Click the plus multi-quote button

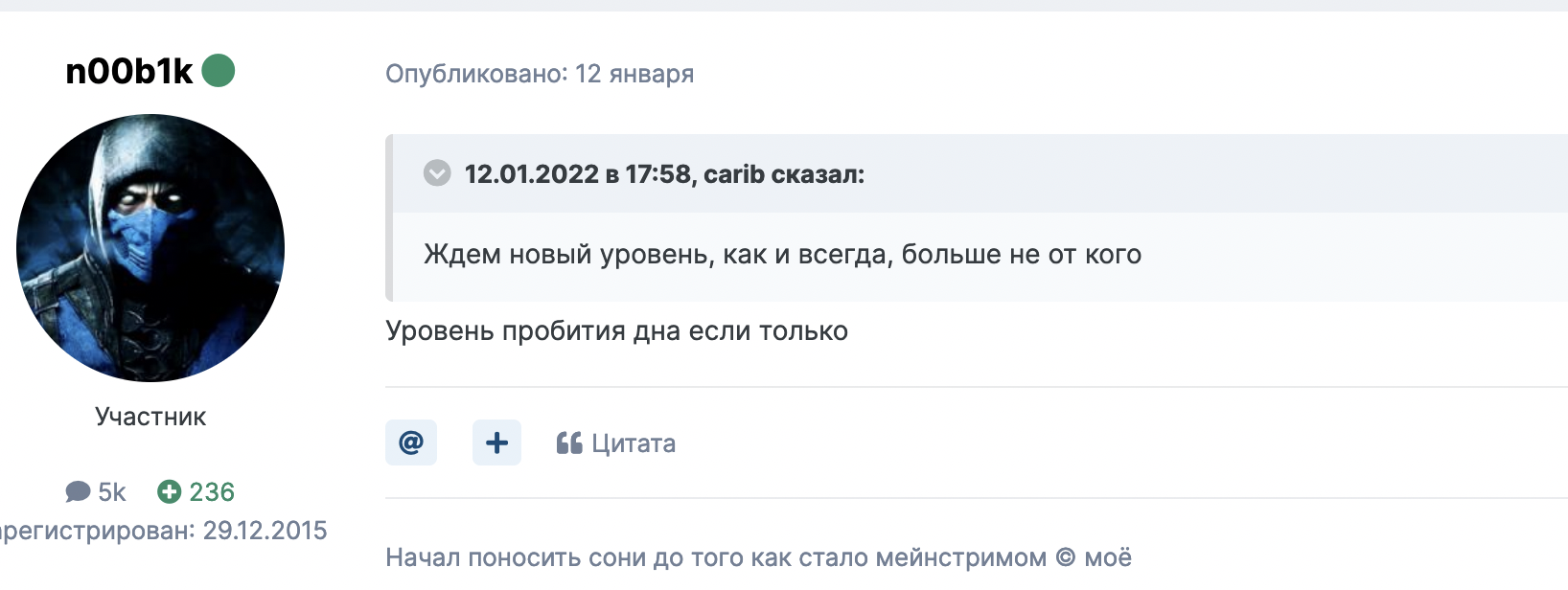(x=496, y=442)
